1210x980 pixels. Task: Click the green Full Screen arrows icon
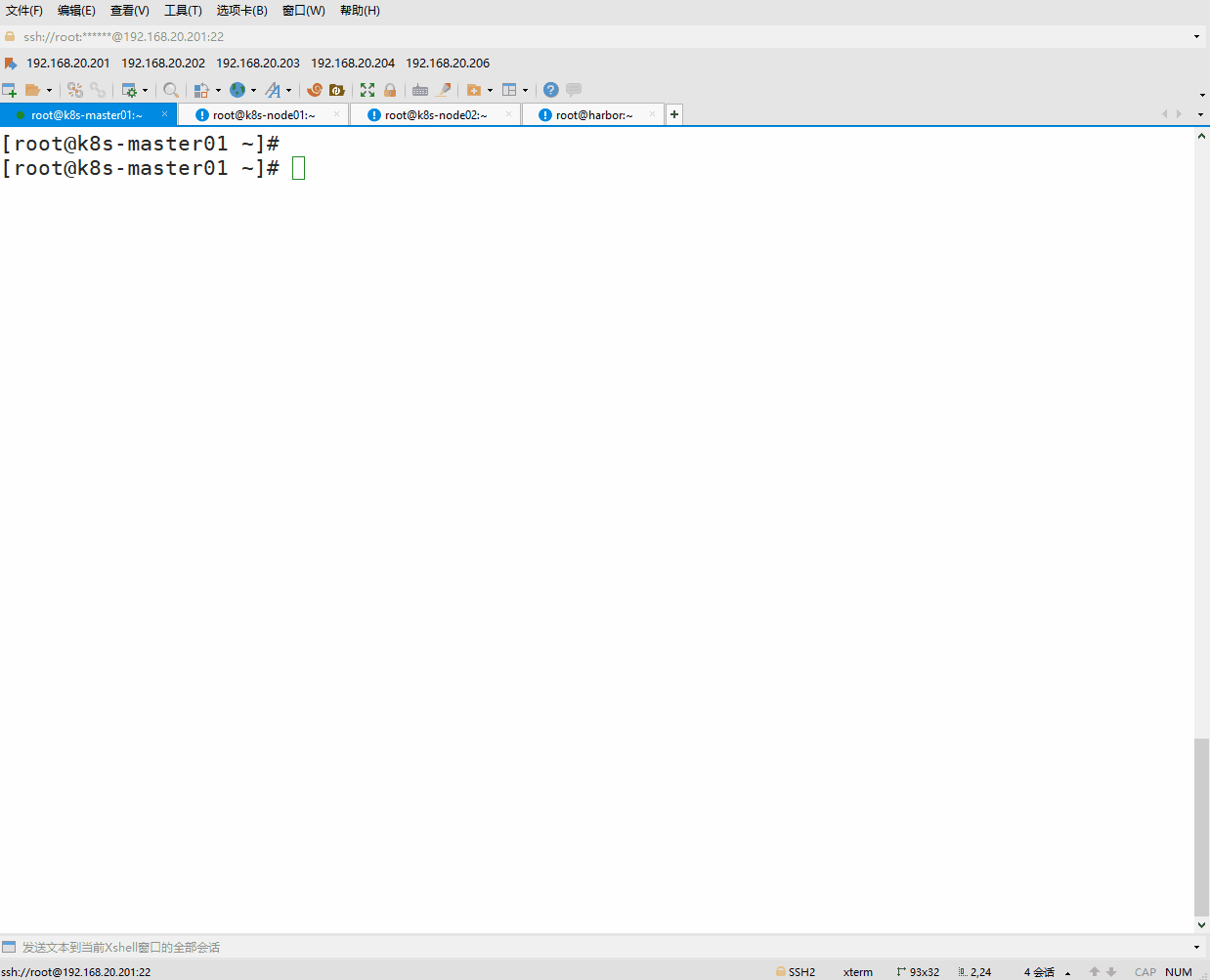point(367,90)
